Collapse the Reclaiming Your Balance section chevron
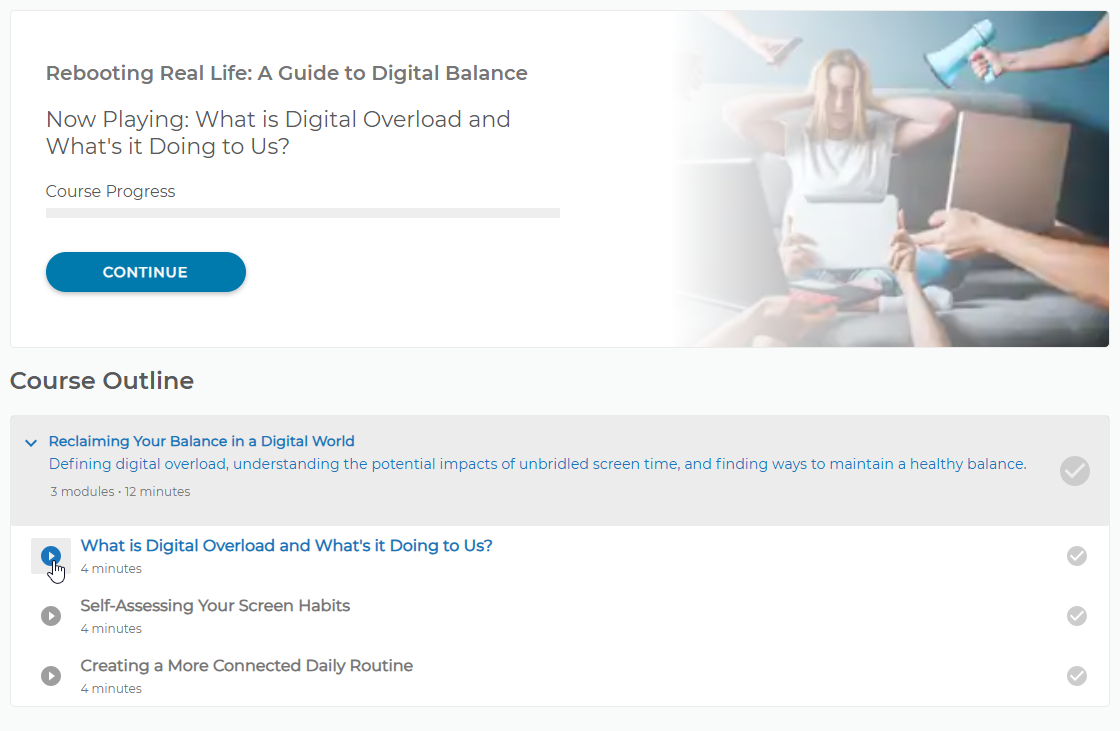Image resolution: width=1120 pixels, height=731 pixels. [x=31, y=442]
